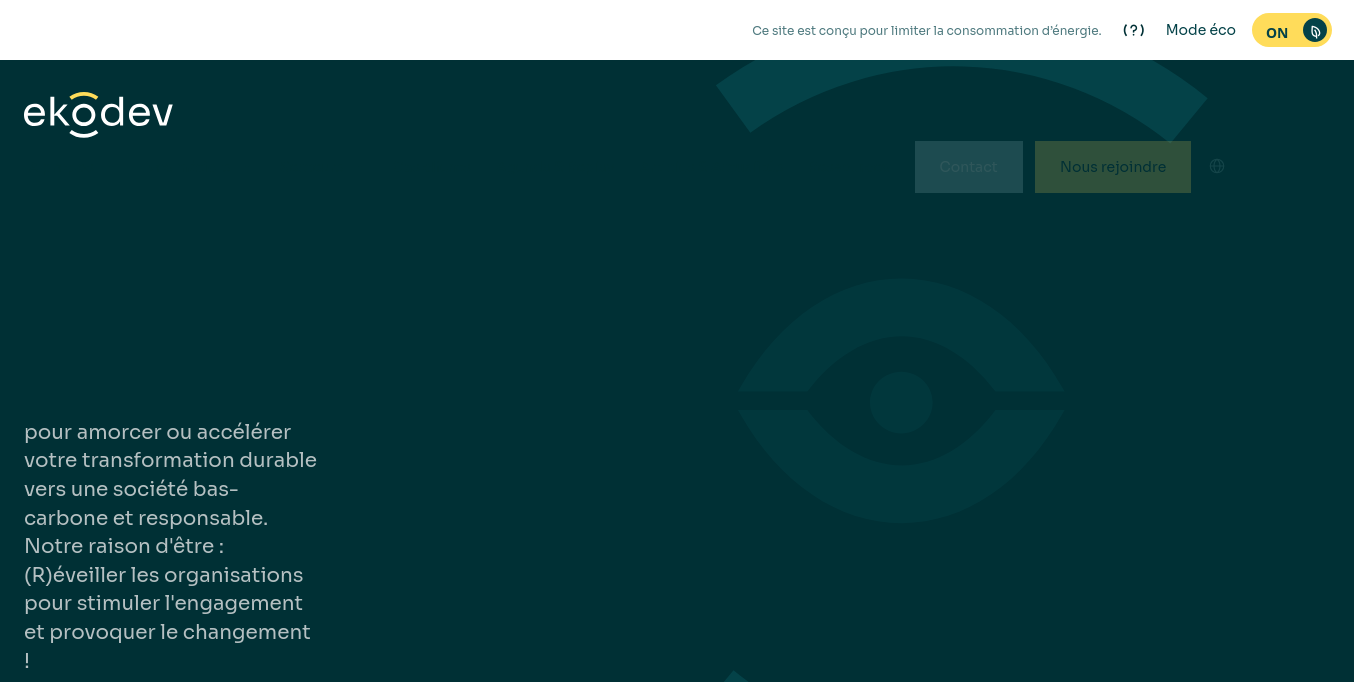Click the ON label in the eco toggle
Image resolution: width=1366 pixels, height=682 pixels.
pos(1276,32)
